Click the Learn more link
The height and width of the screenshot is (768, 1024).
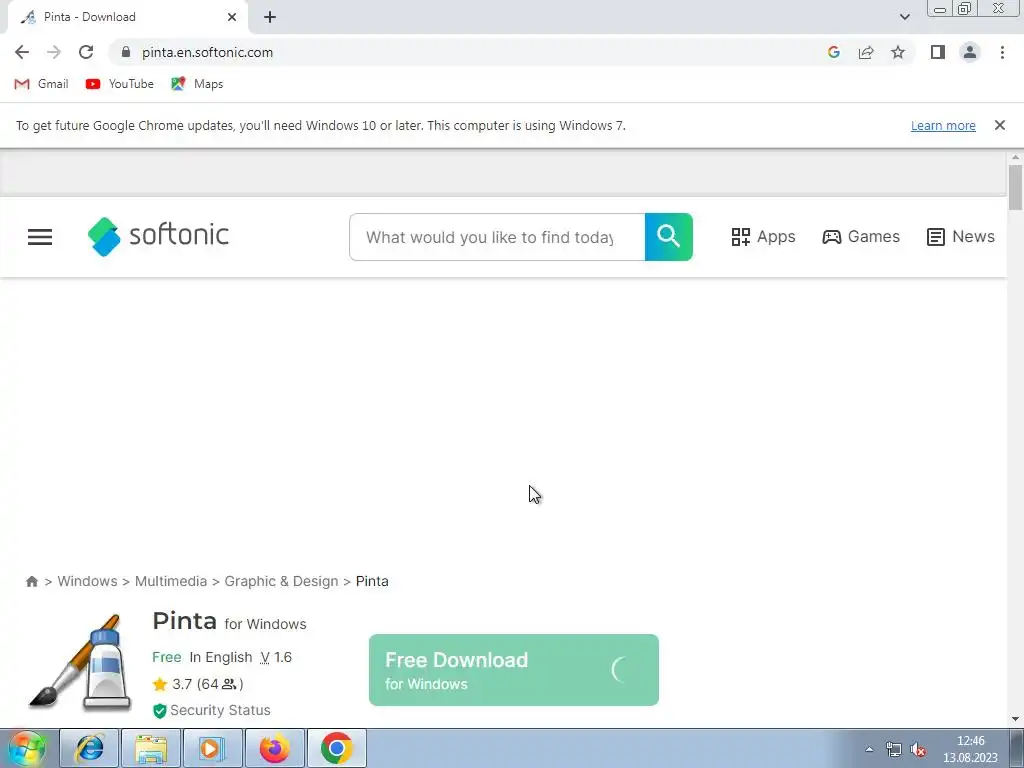point(943,125)
